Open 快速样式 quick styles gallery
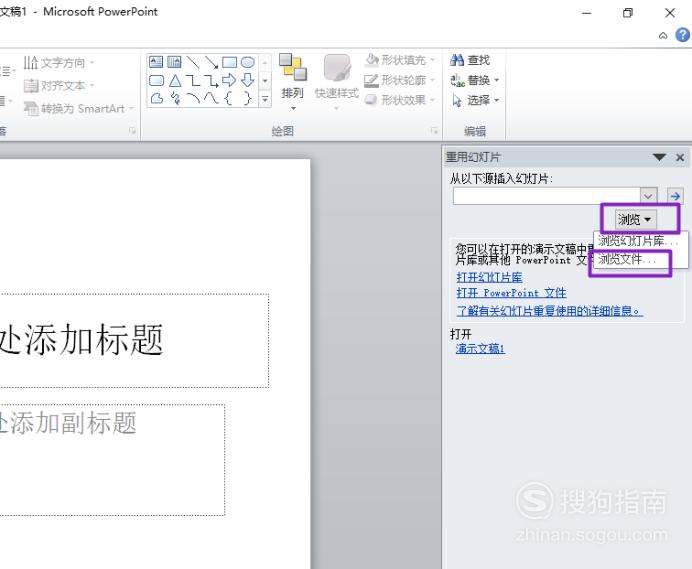This screenshot has width=692, height=569. pos(337,82)
